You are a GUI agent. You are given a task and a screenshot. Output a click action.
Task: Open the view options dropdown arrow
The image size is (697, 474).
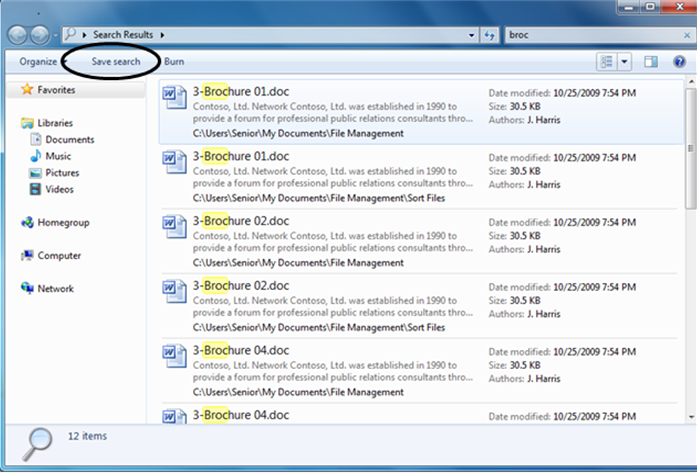(624, 61)
